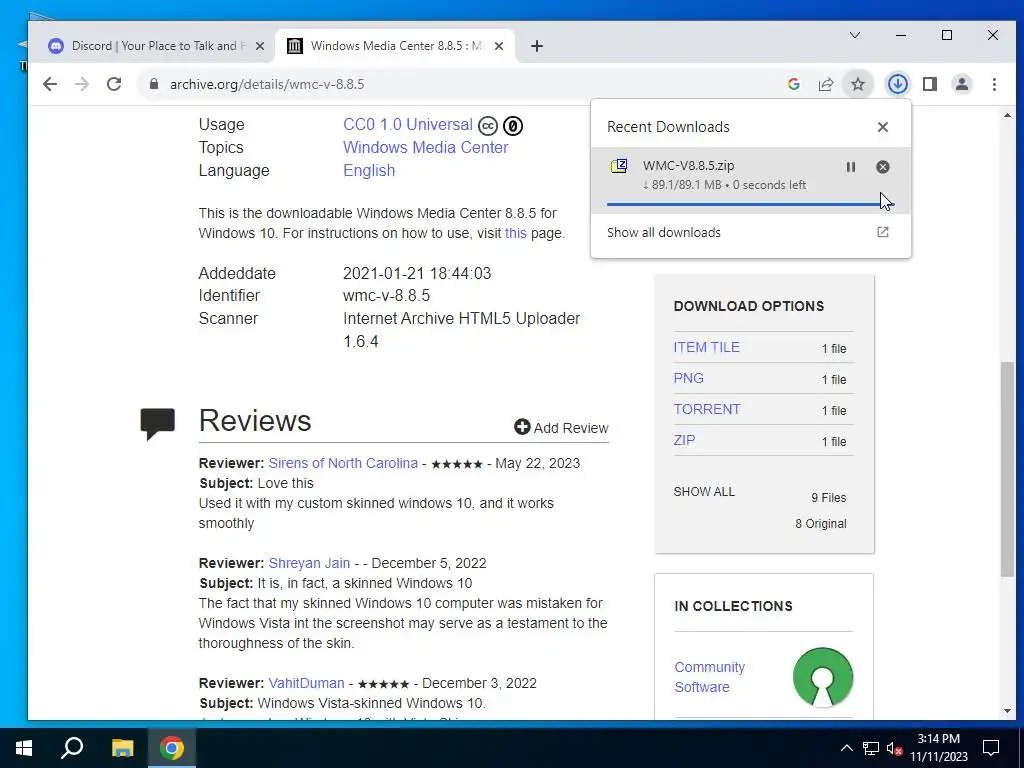This screenshot has width=1024, height=768.
Task: Show hidden system tray icons
Action: pos(846,748)
